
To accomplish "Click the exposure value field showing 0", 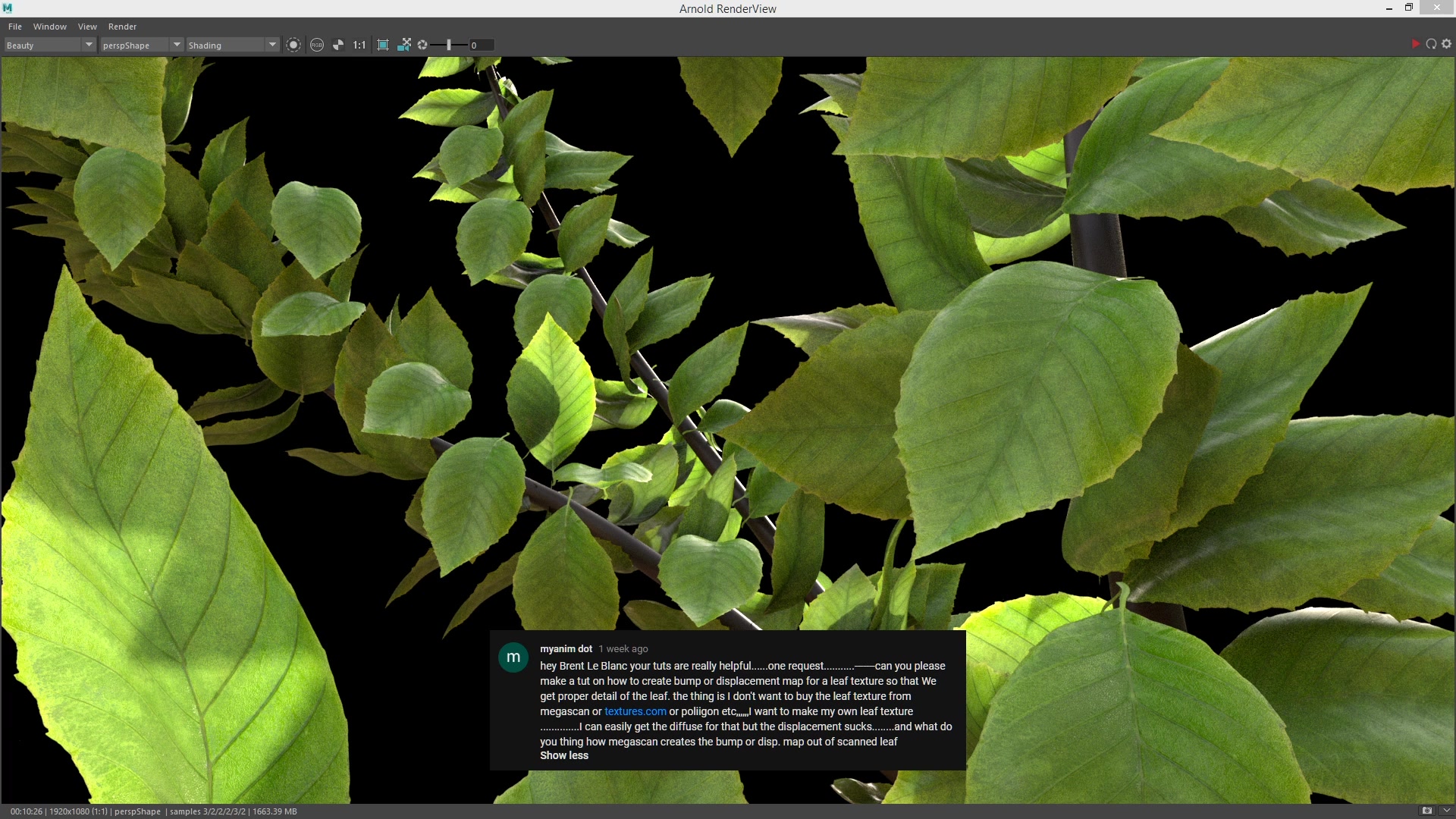I will coord(481,45).
